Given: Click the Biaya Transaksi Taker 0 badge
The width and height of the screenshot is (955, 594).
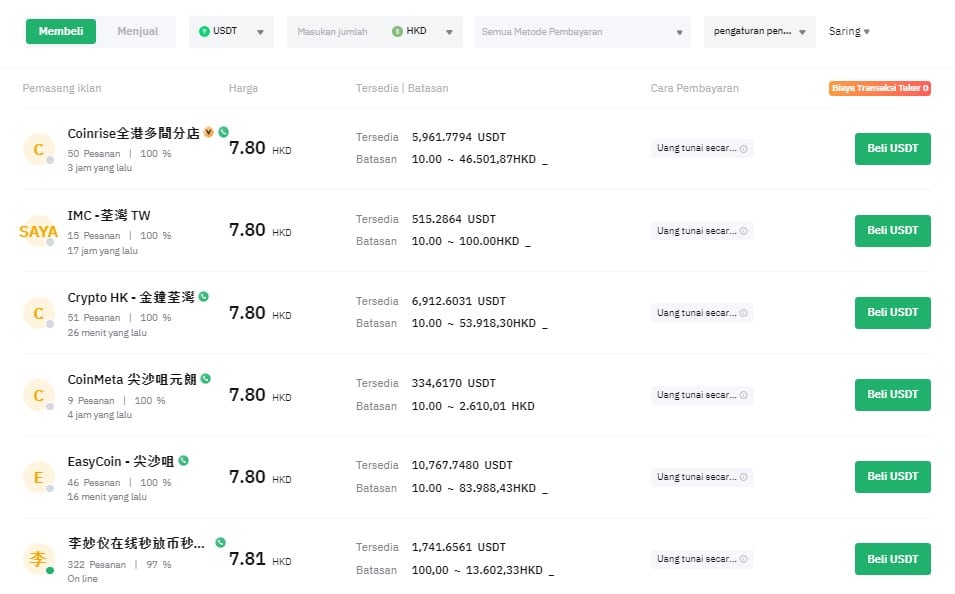Looking at the screenshot, I should [879, 88].
